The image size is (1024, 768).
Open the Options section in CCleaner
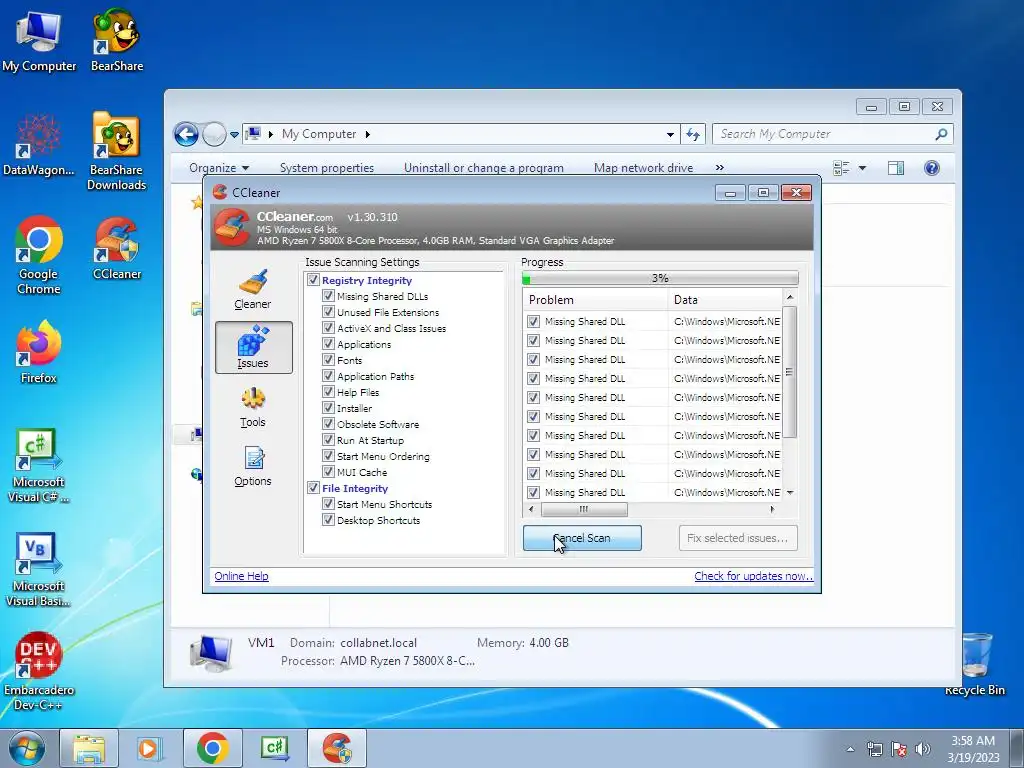[x=253, y=466]
